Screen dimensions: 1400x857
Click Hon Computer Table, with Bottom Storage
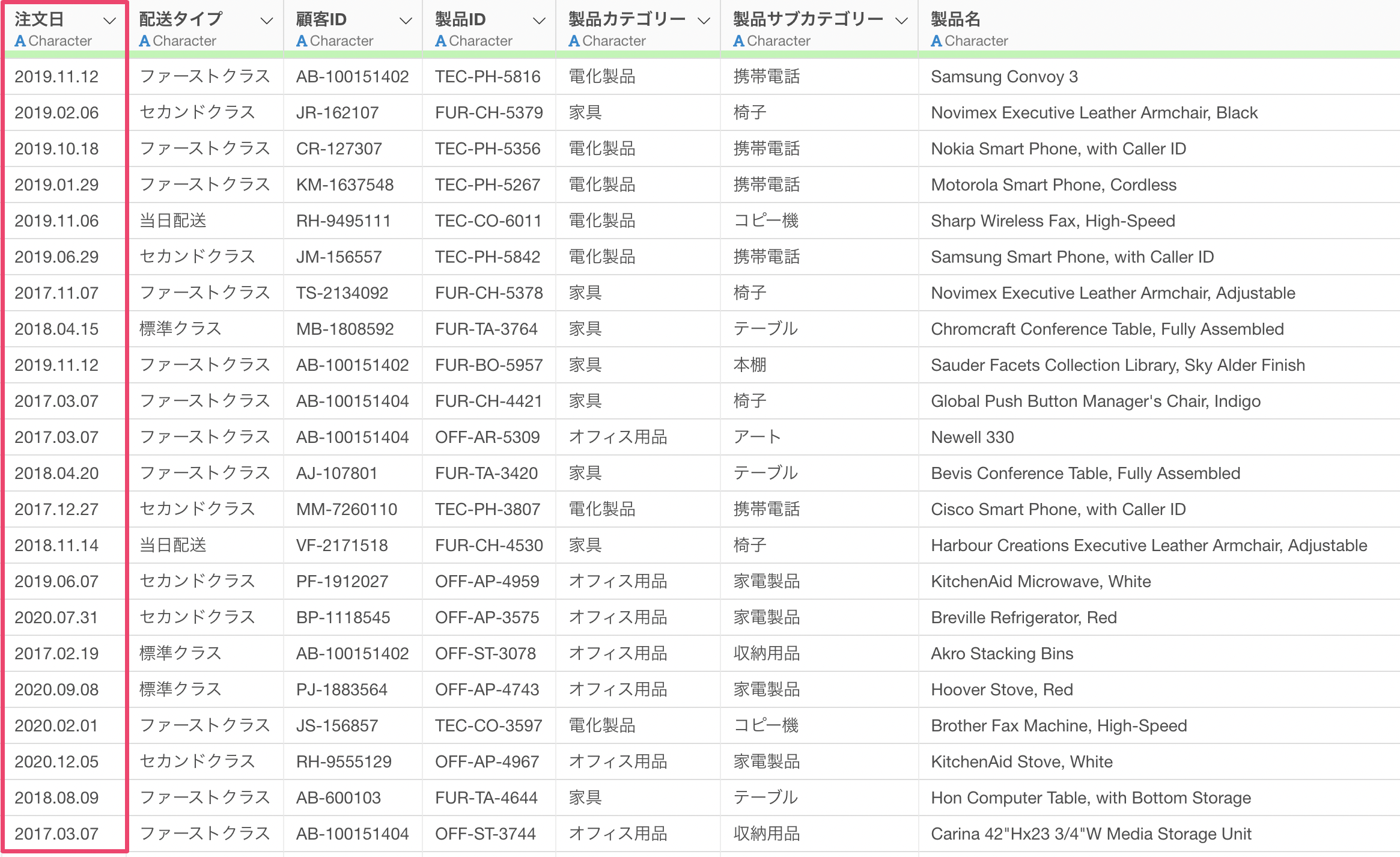(1091, 798)
